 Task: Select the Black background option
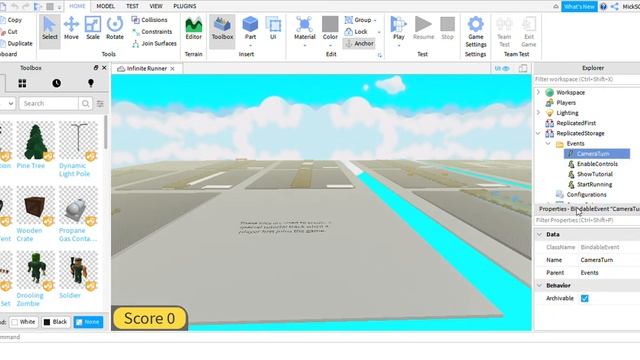coord(55,322)
